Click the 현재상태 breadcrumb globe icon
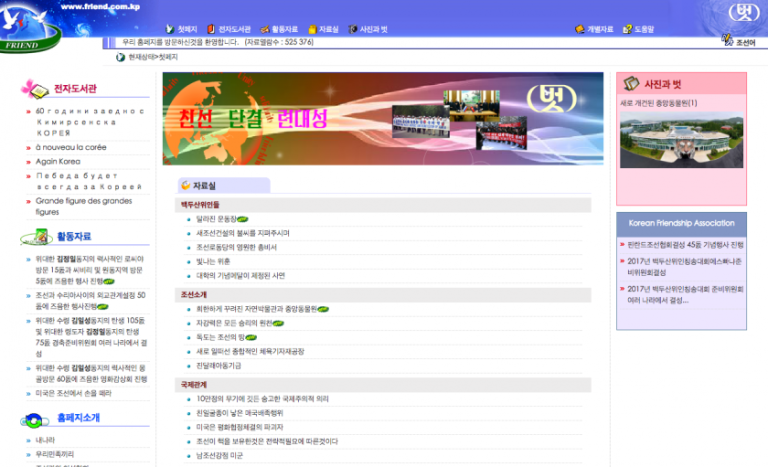768x467 pixels. 120,57
